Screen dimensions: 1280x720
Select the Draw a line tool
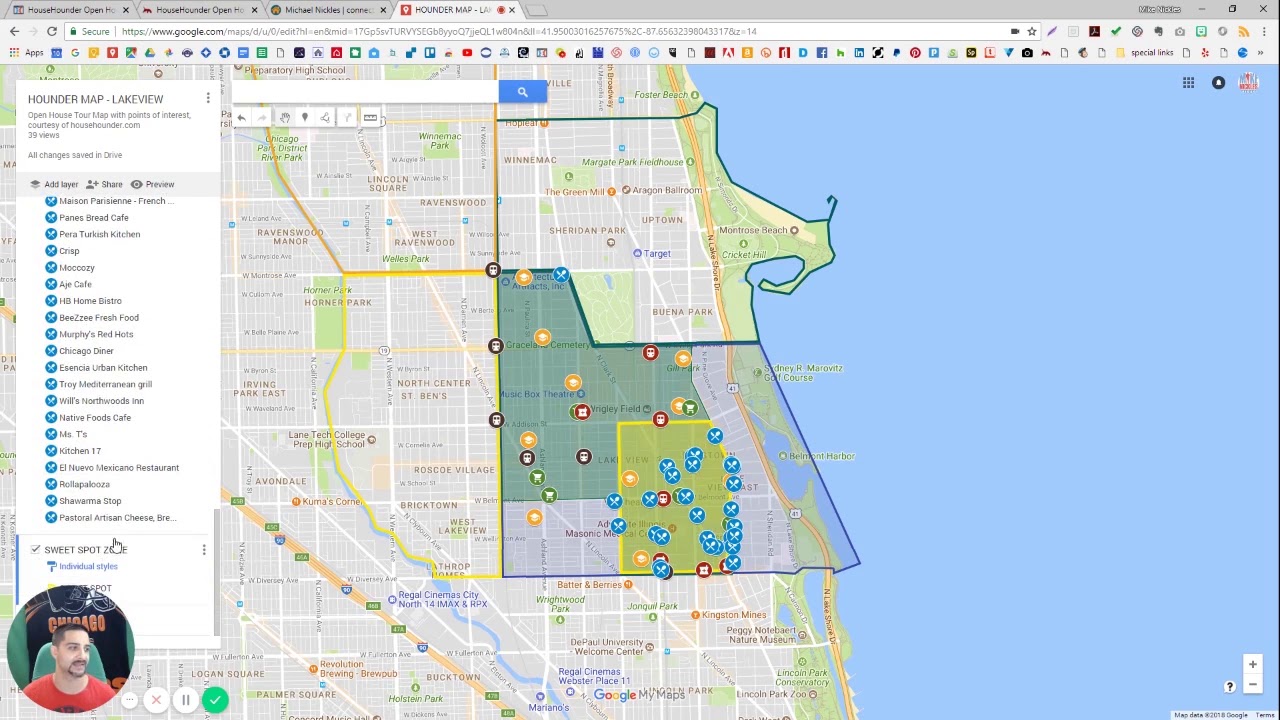(325, 118)
